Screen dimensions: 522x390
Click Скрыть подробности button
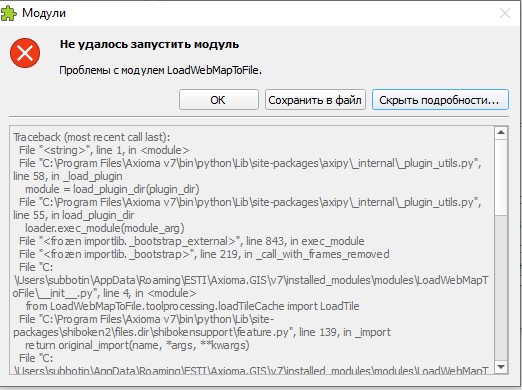[440, 99]
